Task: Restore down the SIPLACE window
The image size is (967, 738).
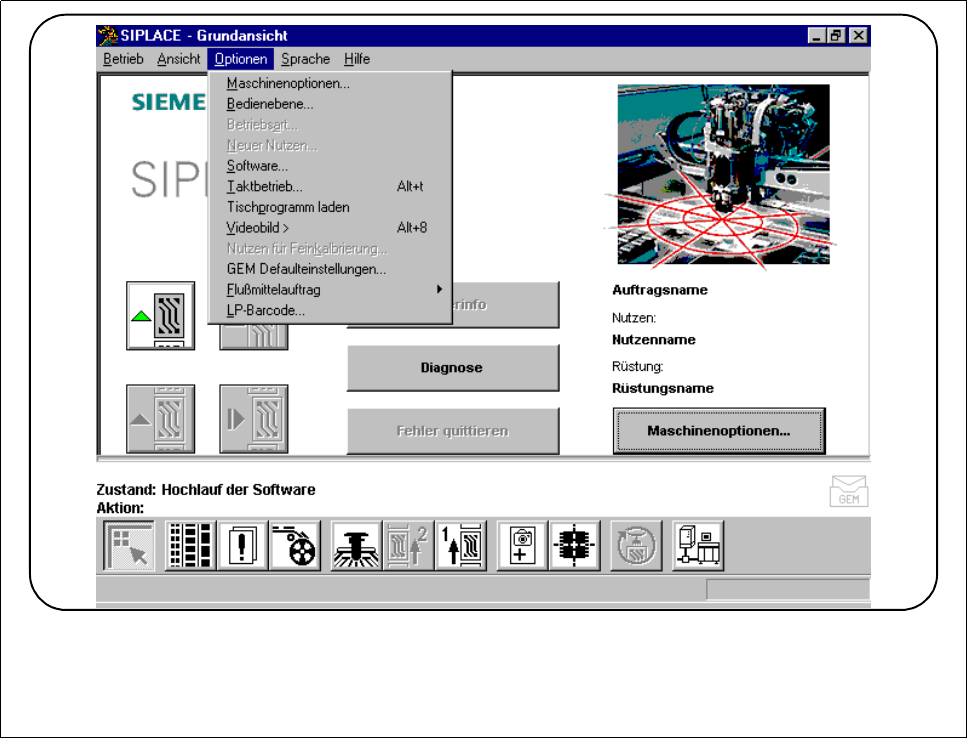Action: click(835, 35)
